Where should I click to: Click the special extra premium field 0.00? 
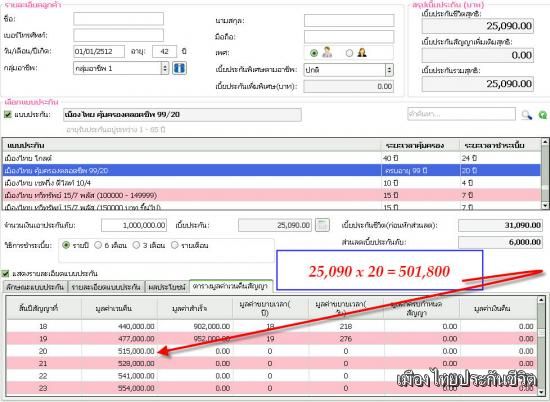pos(348,86)
